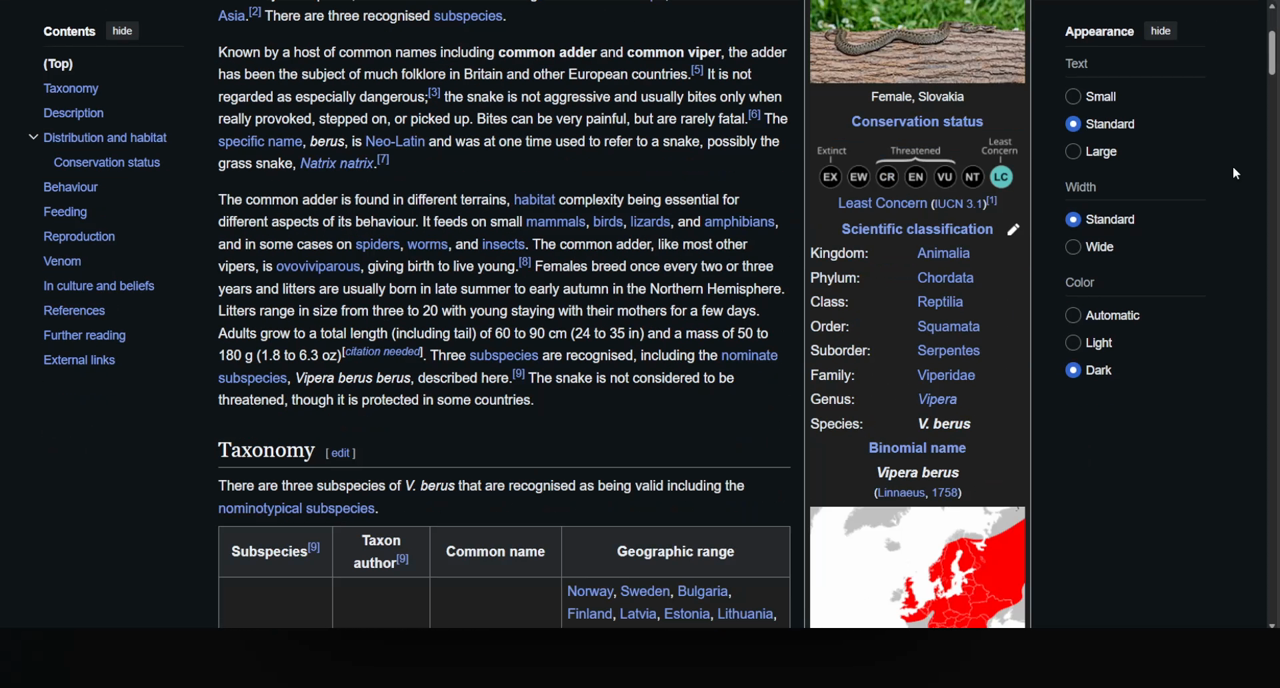Select Standard width option
The width and height of the screenshot is (1280, 688).
(1073, 219)
